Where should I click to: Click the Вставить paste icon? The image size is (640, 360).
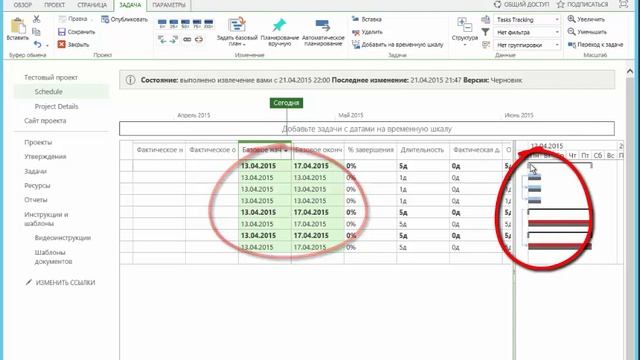(x=18, y=26)
